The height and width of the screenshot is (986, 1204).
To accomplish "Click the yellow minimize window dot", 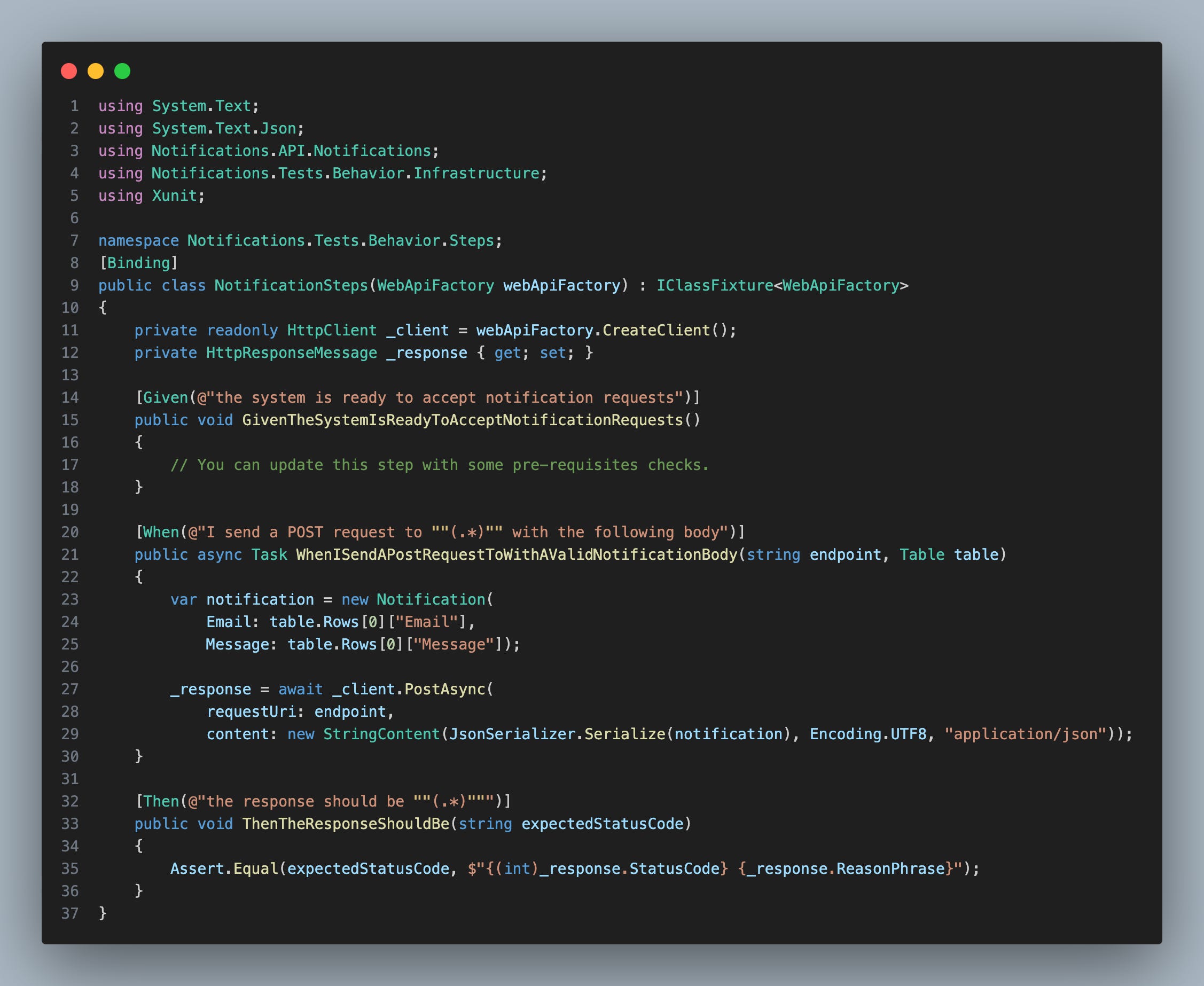I will point(96,71).
